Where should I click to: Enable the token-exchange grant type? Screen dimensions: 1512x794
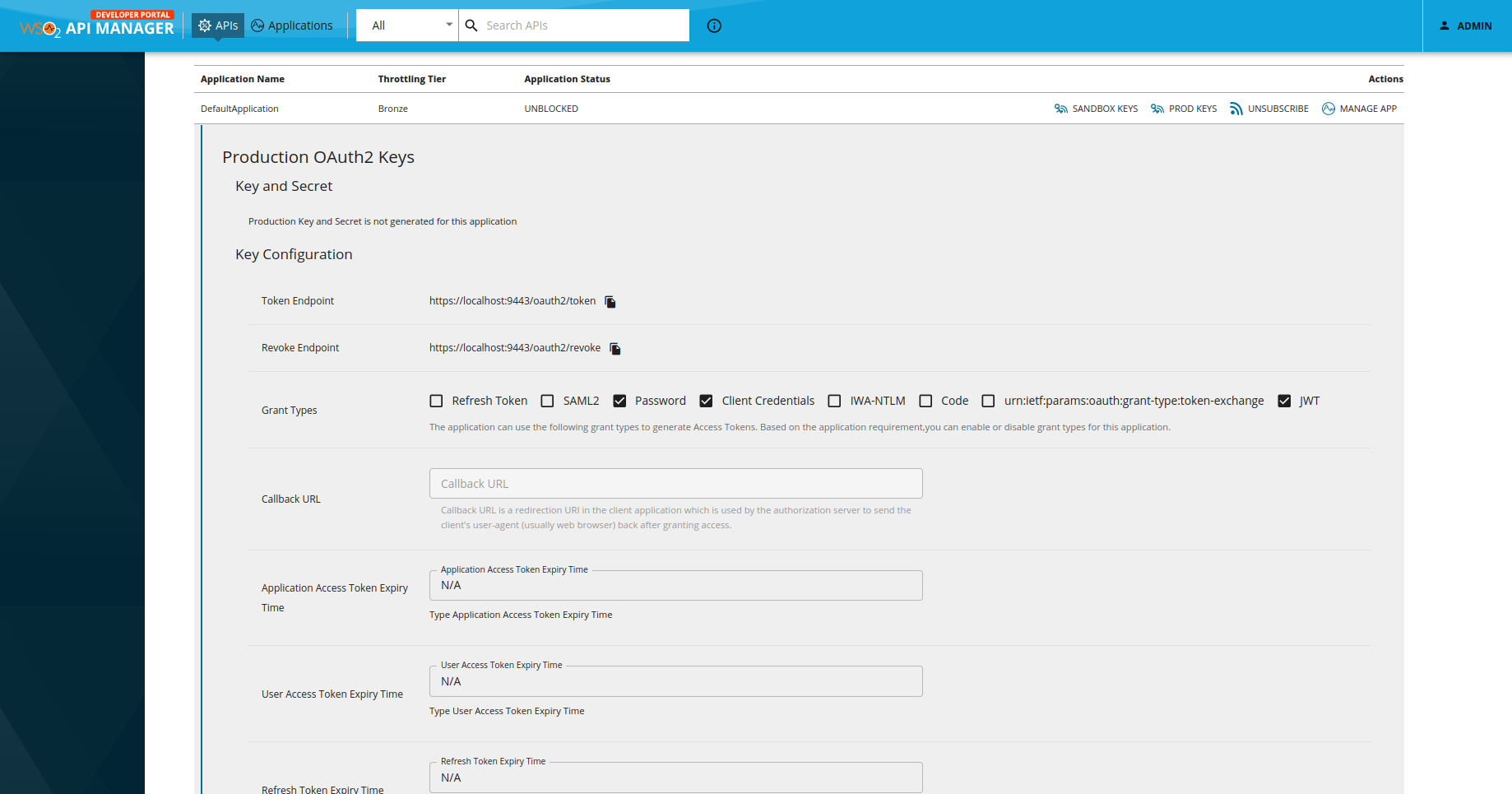pos(988,401)
